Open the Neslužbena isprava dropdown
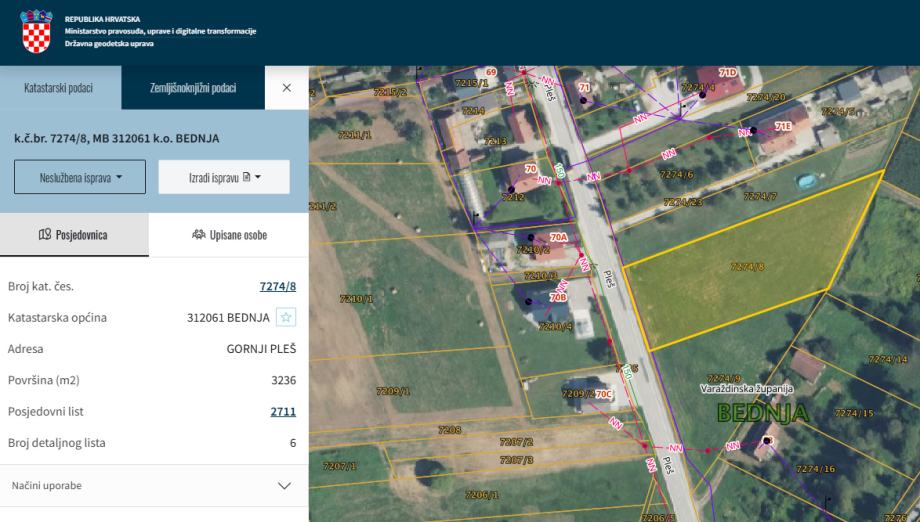The image size is (920, 522). click(x=80, y=177)
